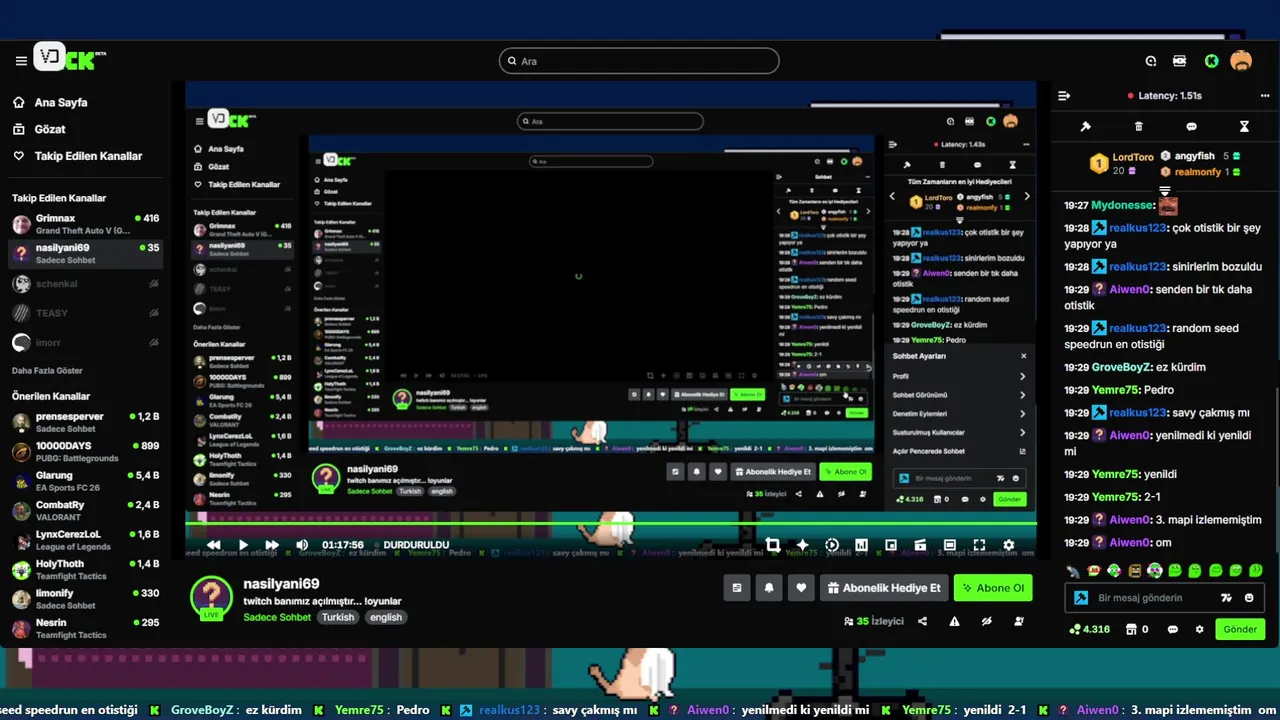This screenshot has height=720, width=1280.
Task: Open recommended channel prensesperver
Action: coord(84,422)
